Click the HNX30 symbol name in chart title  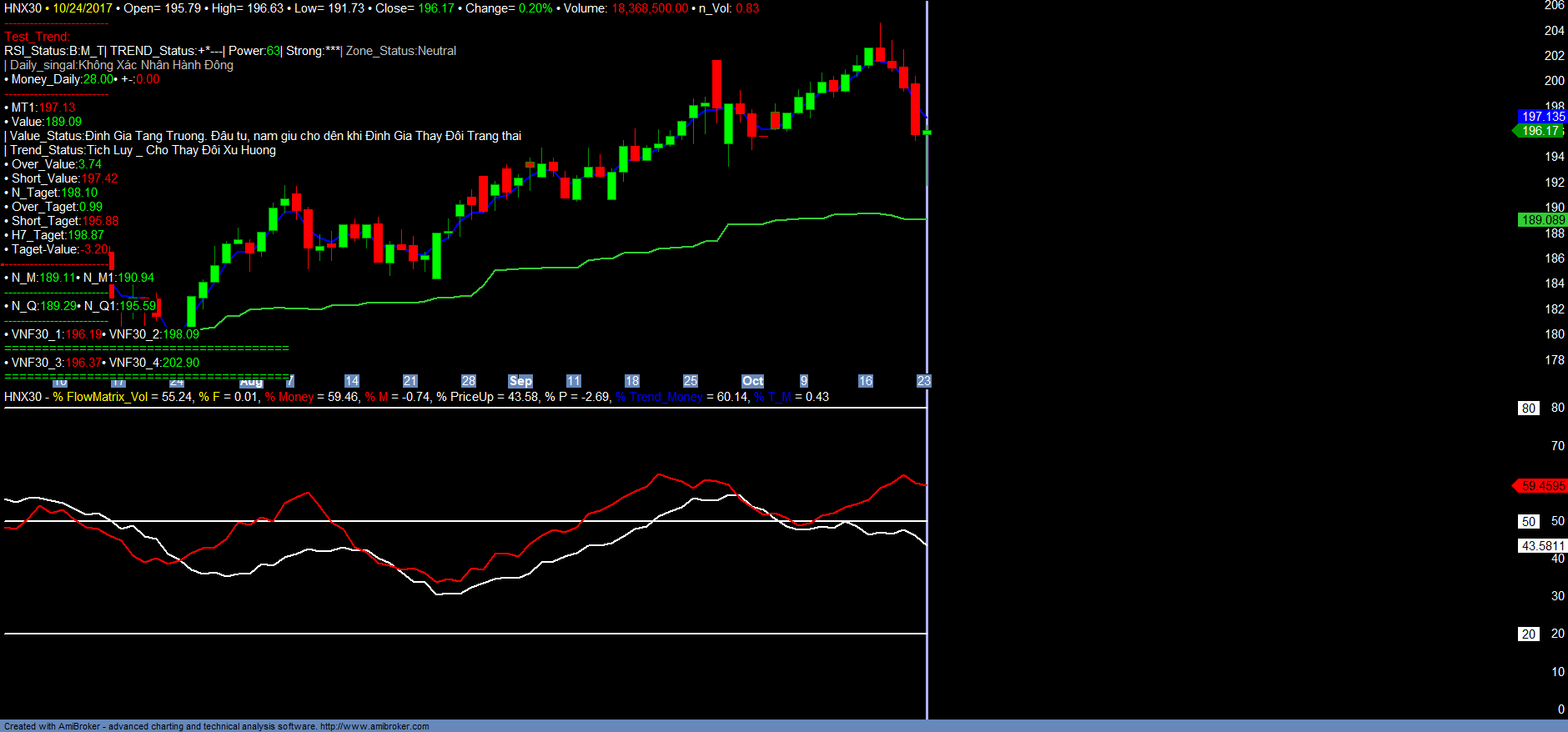point(23,8)
